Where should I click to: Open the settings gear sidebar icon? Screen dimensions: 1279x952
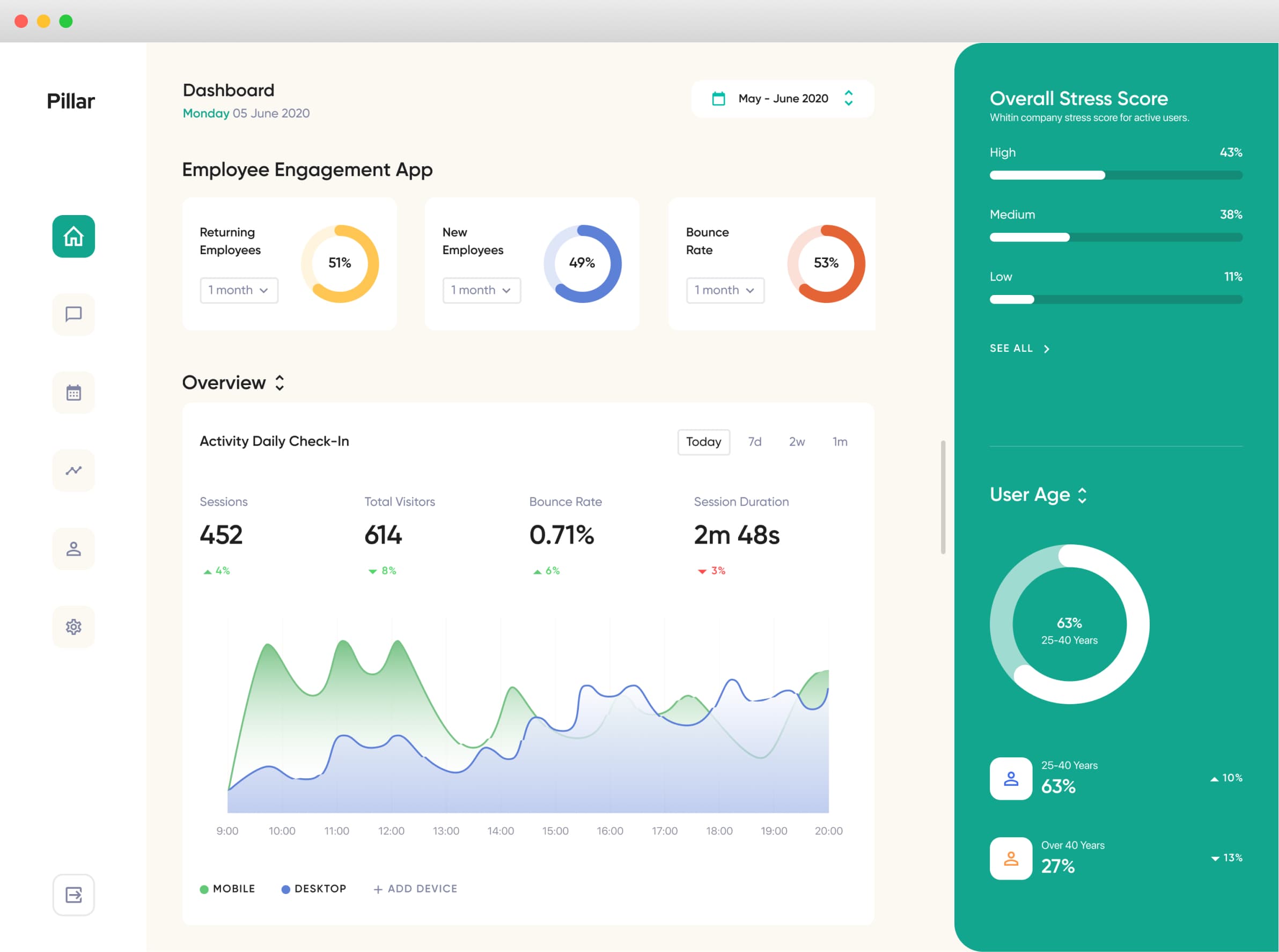[x=73, y=626]
